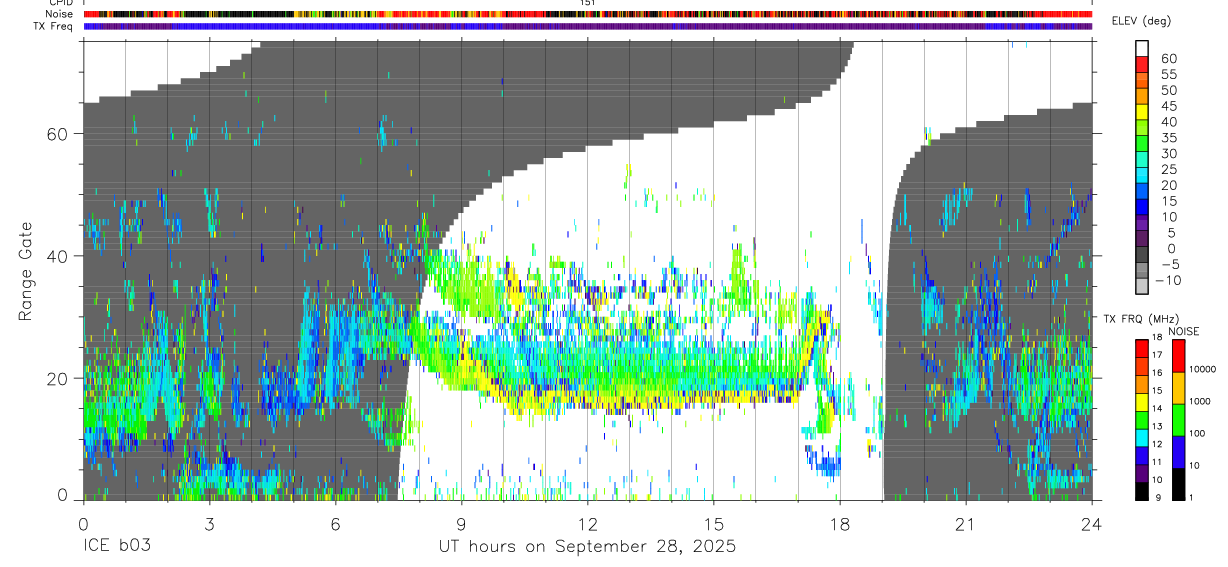
Task: Click the multicolored Noise strip above the plot
Action: [x=587, y=14]
